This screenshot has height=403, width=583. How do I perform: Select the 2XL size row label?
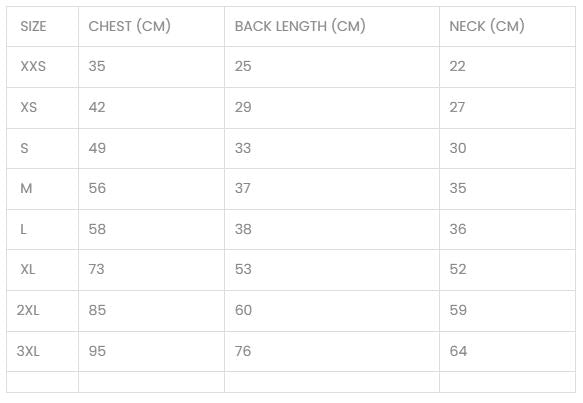[28, 310]
